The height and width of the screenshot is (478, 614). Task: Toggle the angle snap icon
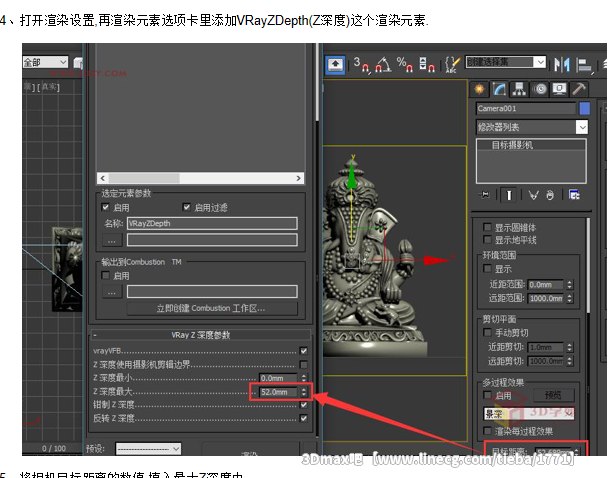click(383, 64)
